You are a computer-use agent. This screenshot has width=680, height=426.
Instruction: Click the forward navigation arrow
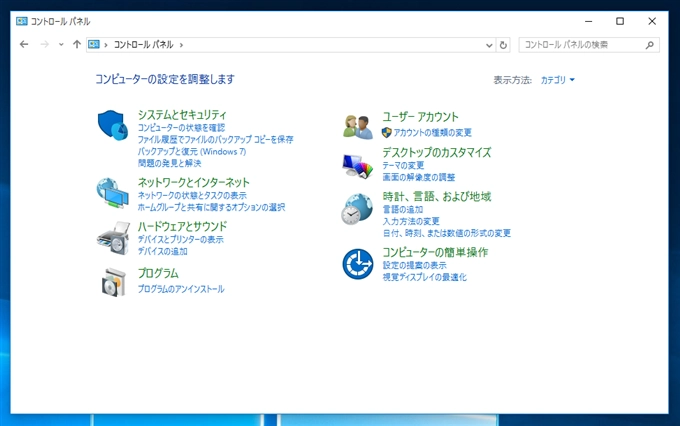tap(44, 44)
